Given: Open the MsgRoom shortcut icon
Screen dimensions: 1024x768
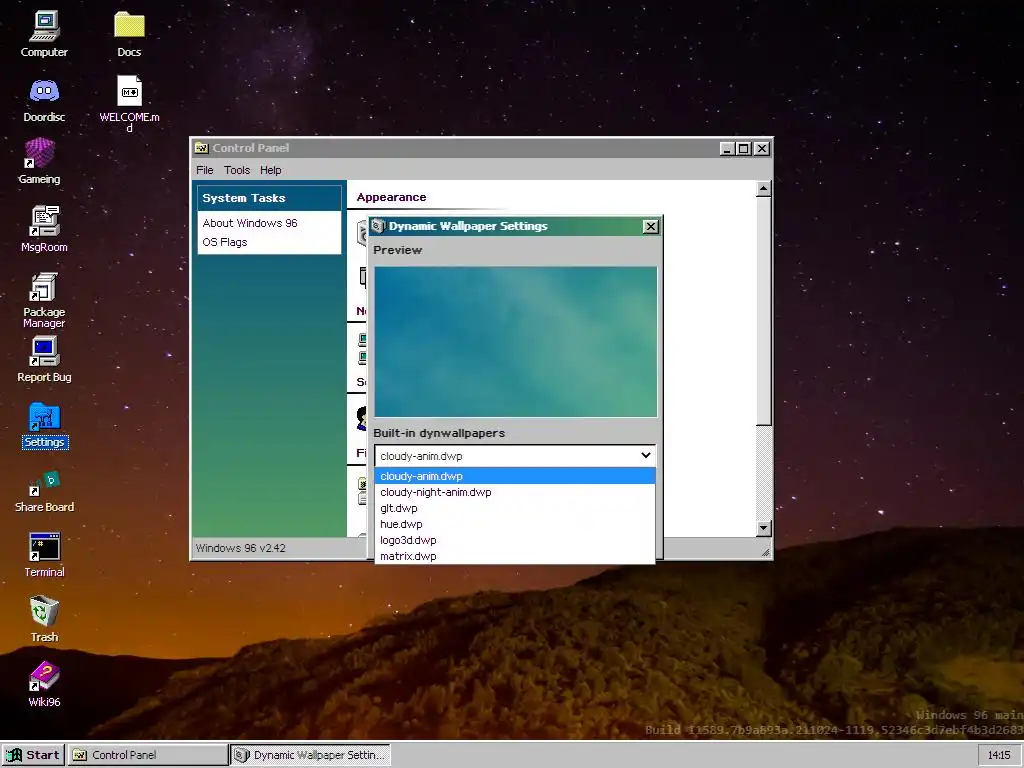Looking at the screenshot, I should pyautogui.click(x=44, y=229).
